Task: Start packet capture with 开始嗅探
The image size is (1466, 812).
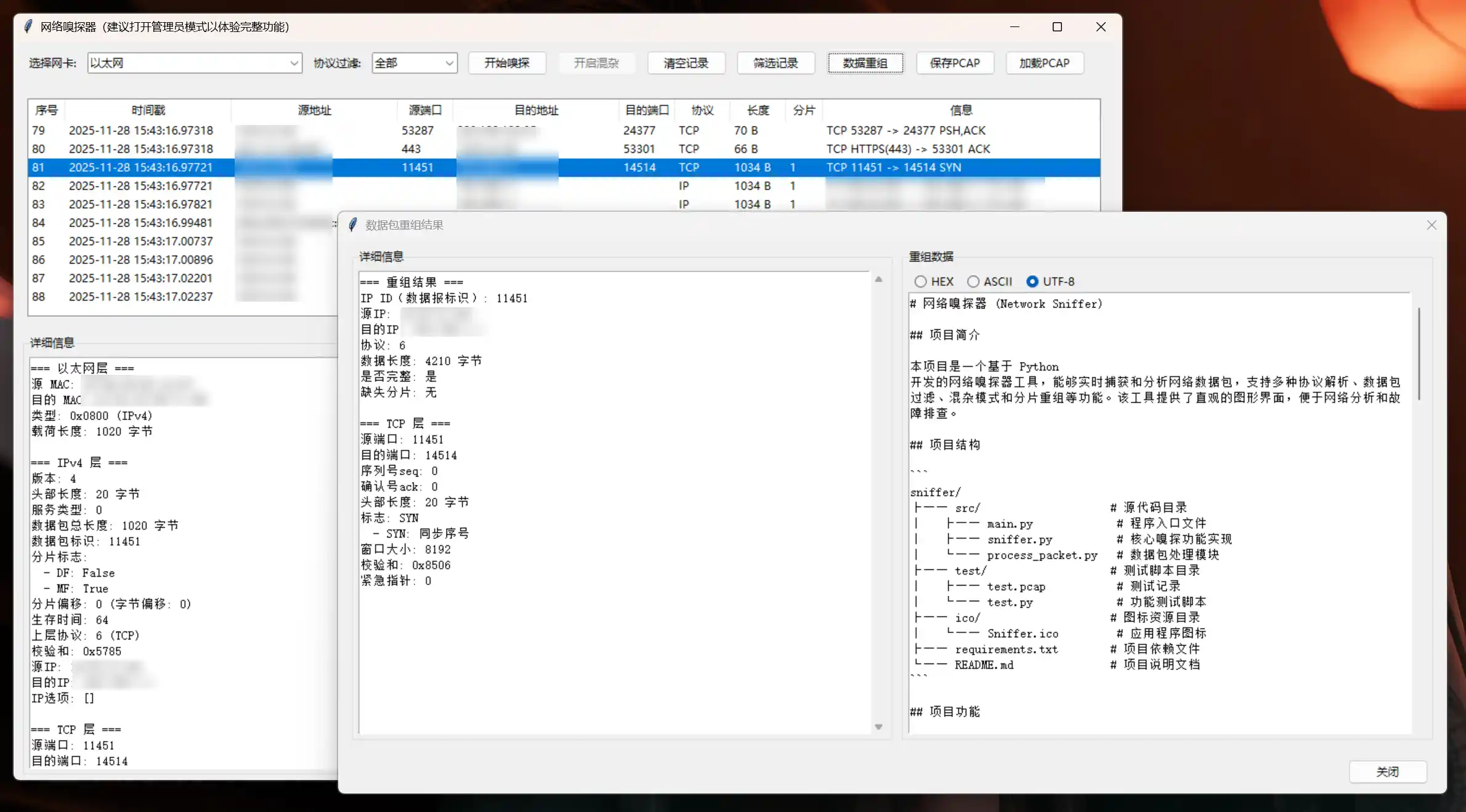Action: pyautogui.click(x=507, y=63)
